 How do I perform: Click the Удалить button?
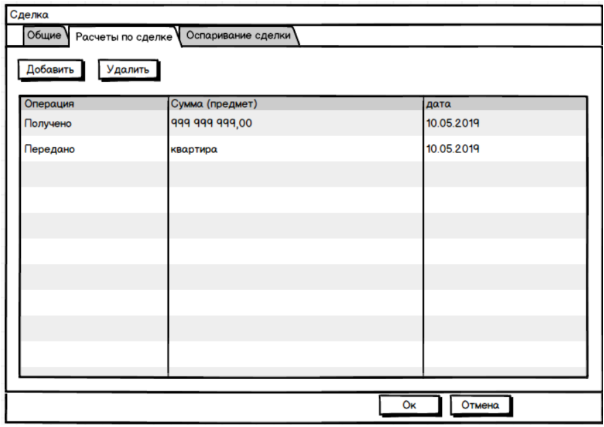point(128,70)
